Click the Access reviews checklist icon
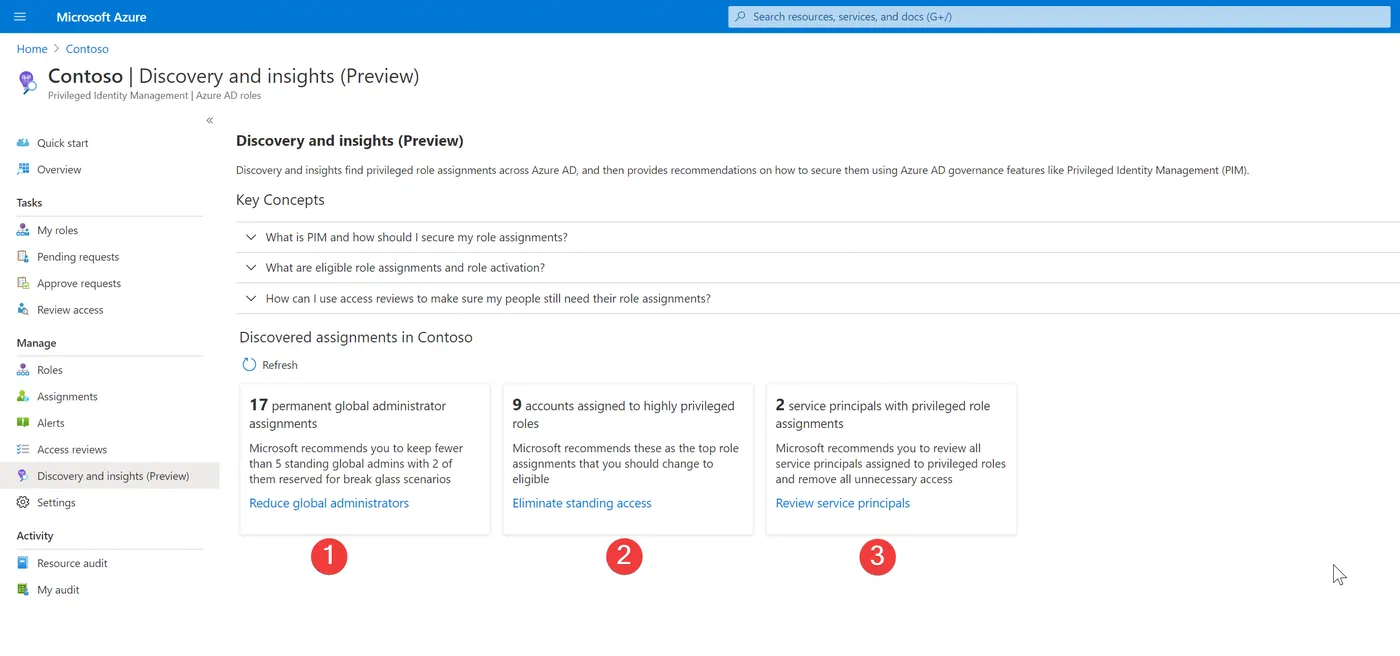Image resolution: width=1400 pixels, height=656 pixels. pos(23,450)
